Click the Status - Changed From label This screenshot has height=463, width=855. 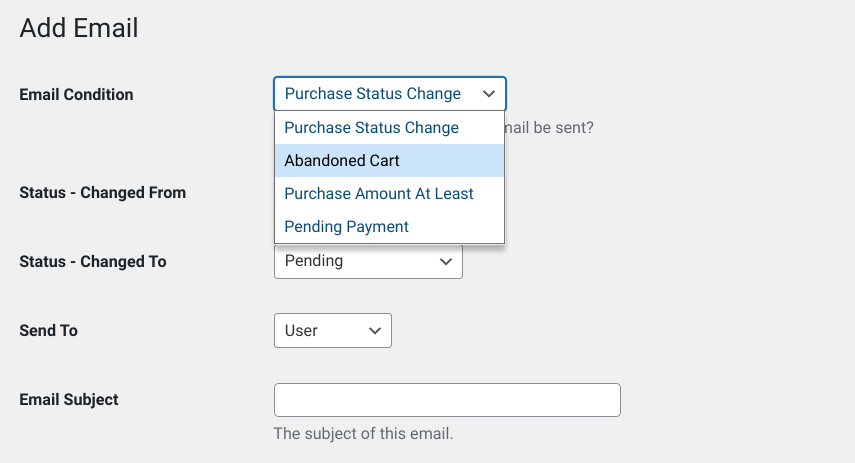click(103, 193)
